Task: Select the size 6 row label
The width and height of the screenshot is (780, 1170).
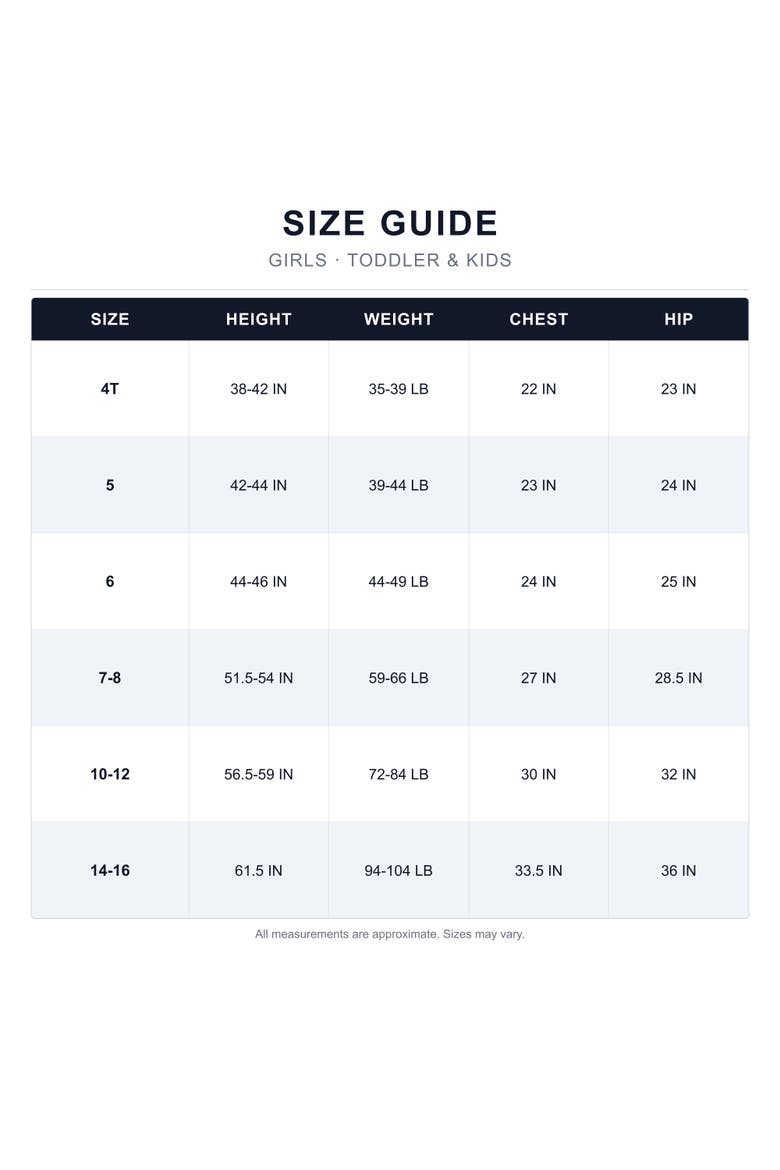Action: 110,581
